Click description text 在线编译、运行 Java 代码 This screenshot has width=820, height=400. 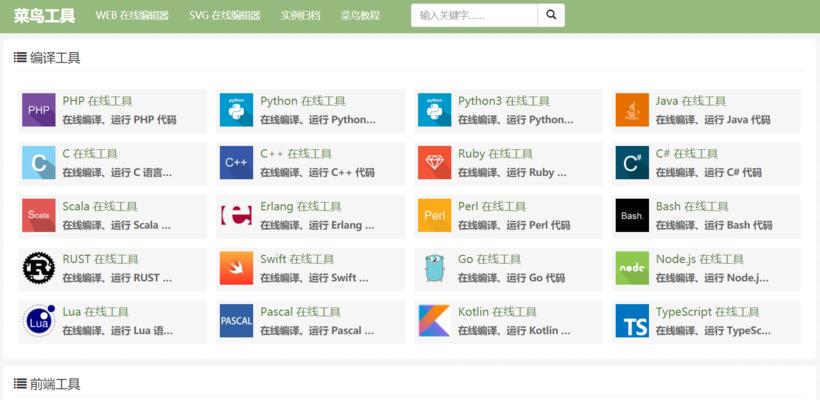pos(713,120)
